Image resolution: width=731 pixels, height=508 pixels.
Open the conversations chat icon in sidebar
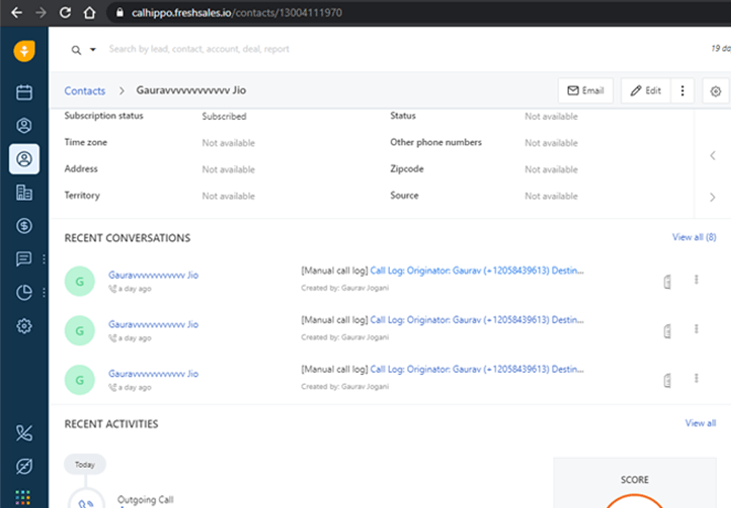tap(24, 259)
